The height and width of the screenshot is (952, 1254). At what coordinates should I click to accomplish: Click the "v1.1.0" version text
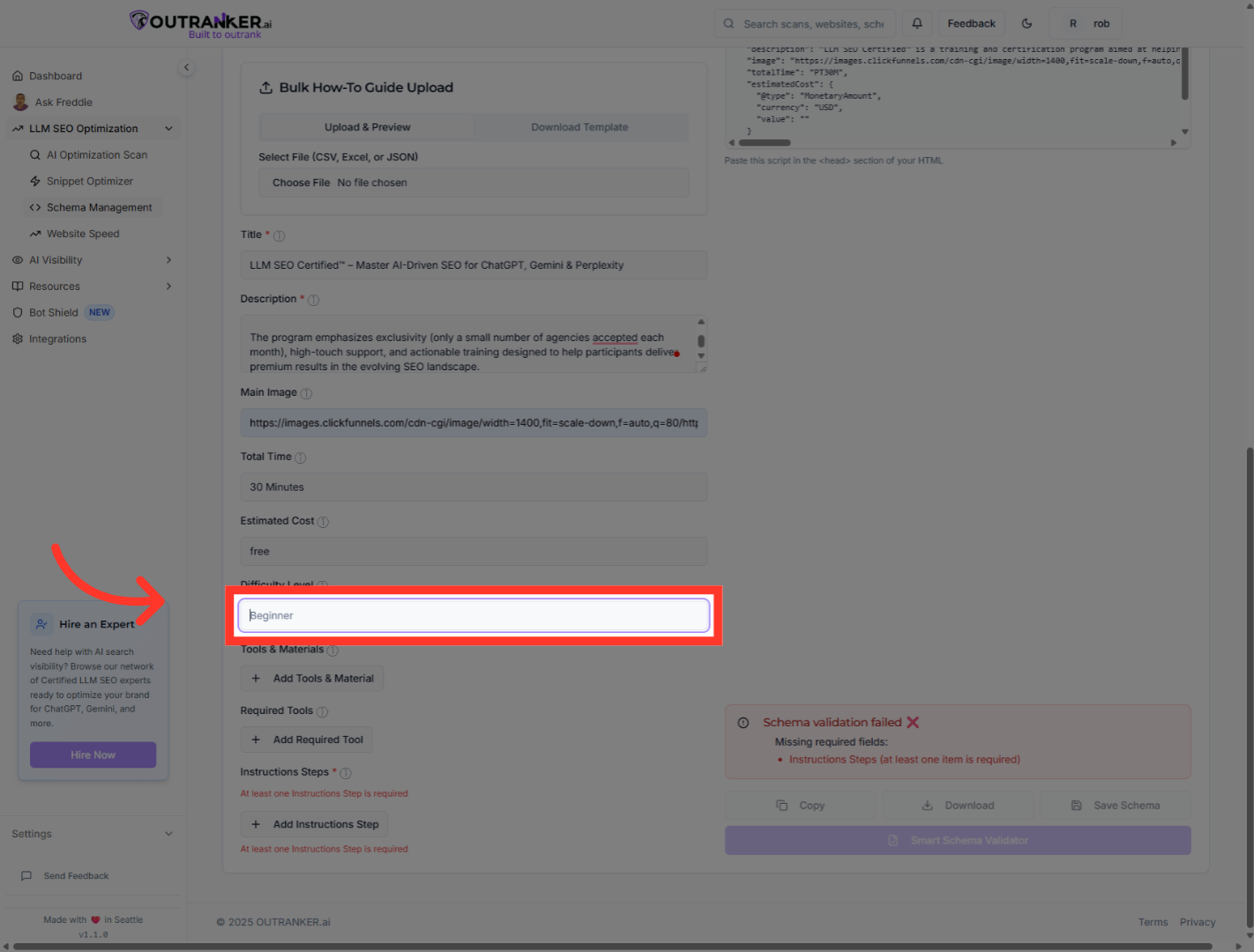click(93, 934)
